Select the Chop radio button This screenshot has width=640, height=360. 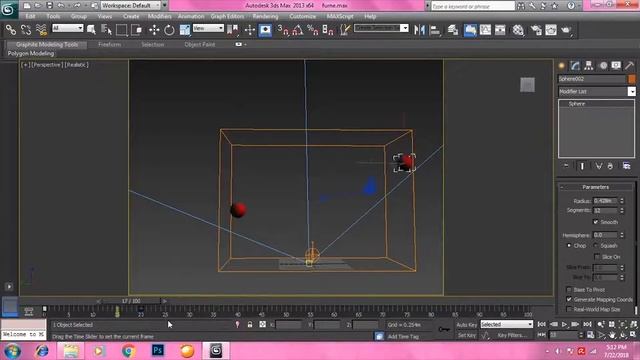point(569,246)
